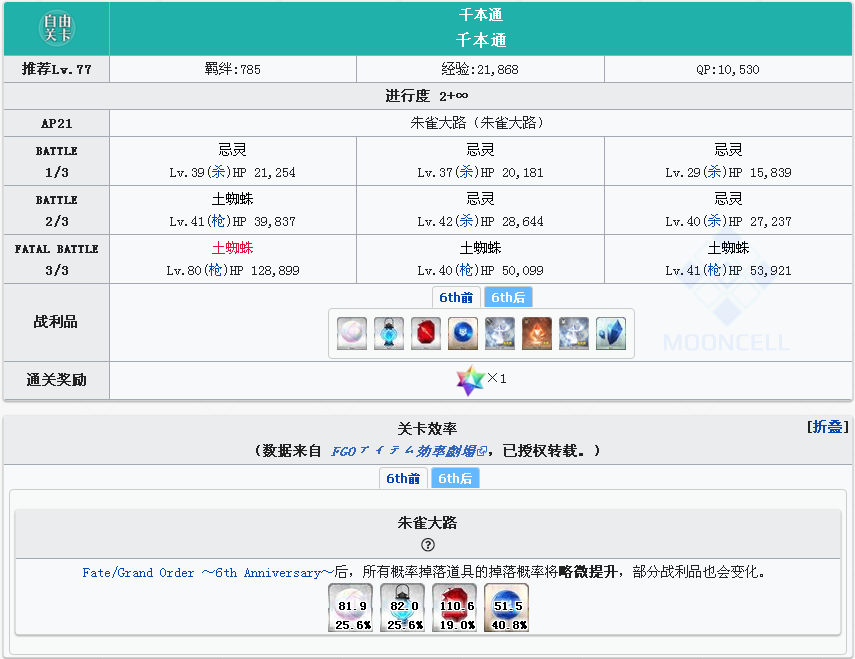This screenshot has height=659, width=855.
Task: Open the blue lantern loot icon in 战利品
Action: pos(389,333)
